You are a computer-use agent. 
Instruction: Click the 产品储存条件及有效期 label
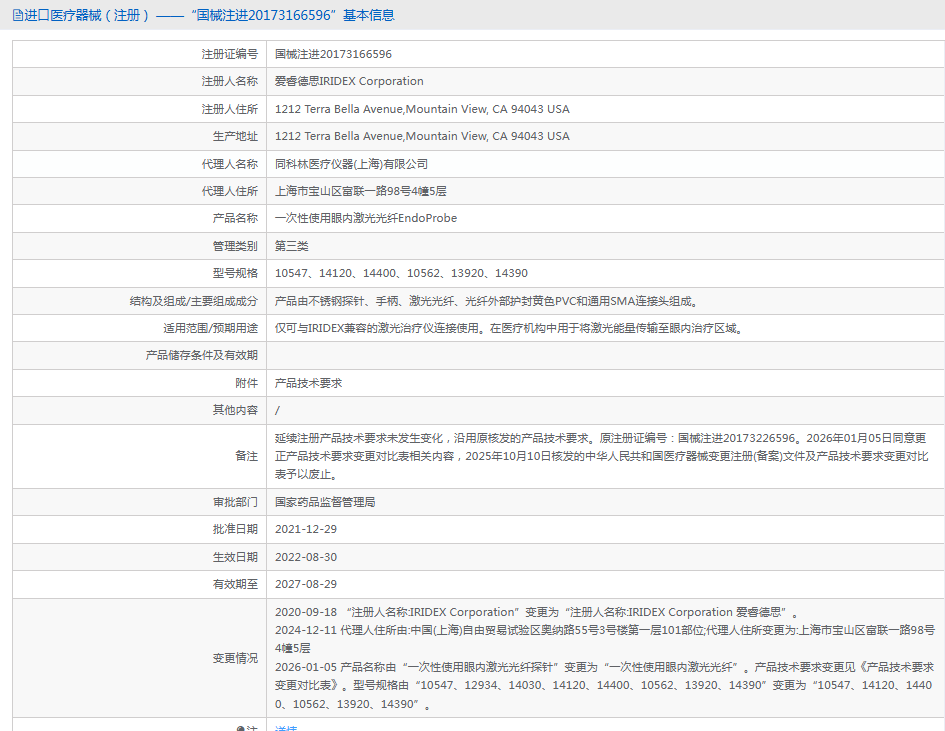[x=202, y=356]
